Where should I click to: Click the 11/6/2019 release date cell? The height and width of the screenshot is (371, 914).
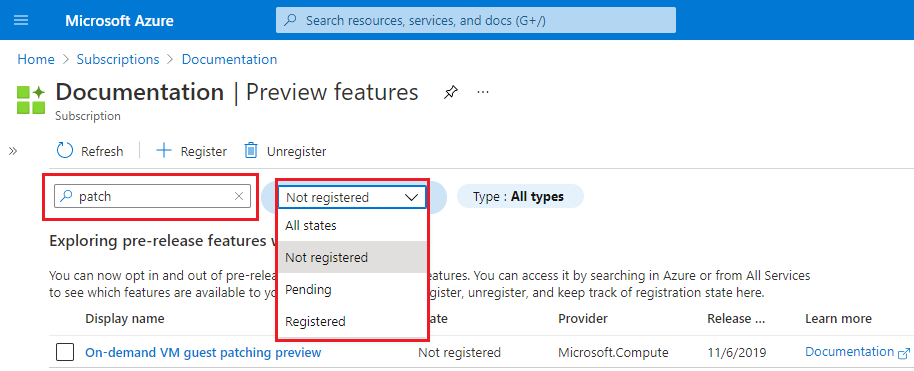(737, 352)
